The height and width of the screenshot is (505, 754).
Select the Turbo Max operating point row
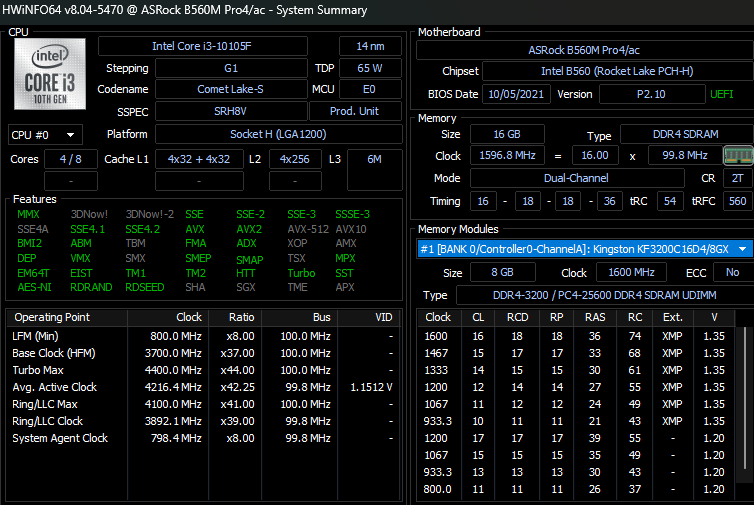(x=200, y=370)
